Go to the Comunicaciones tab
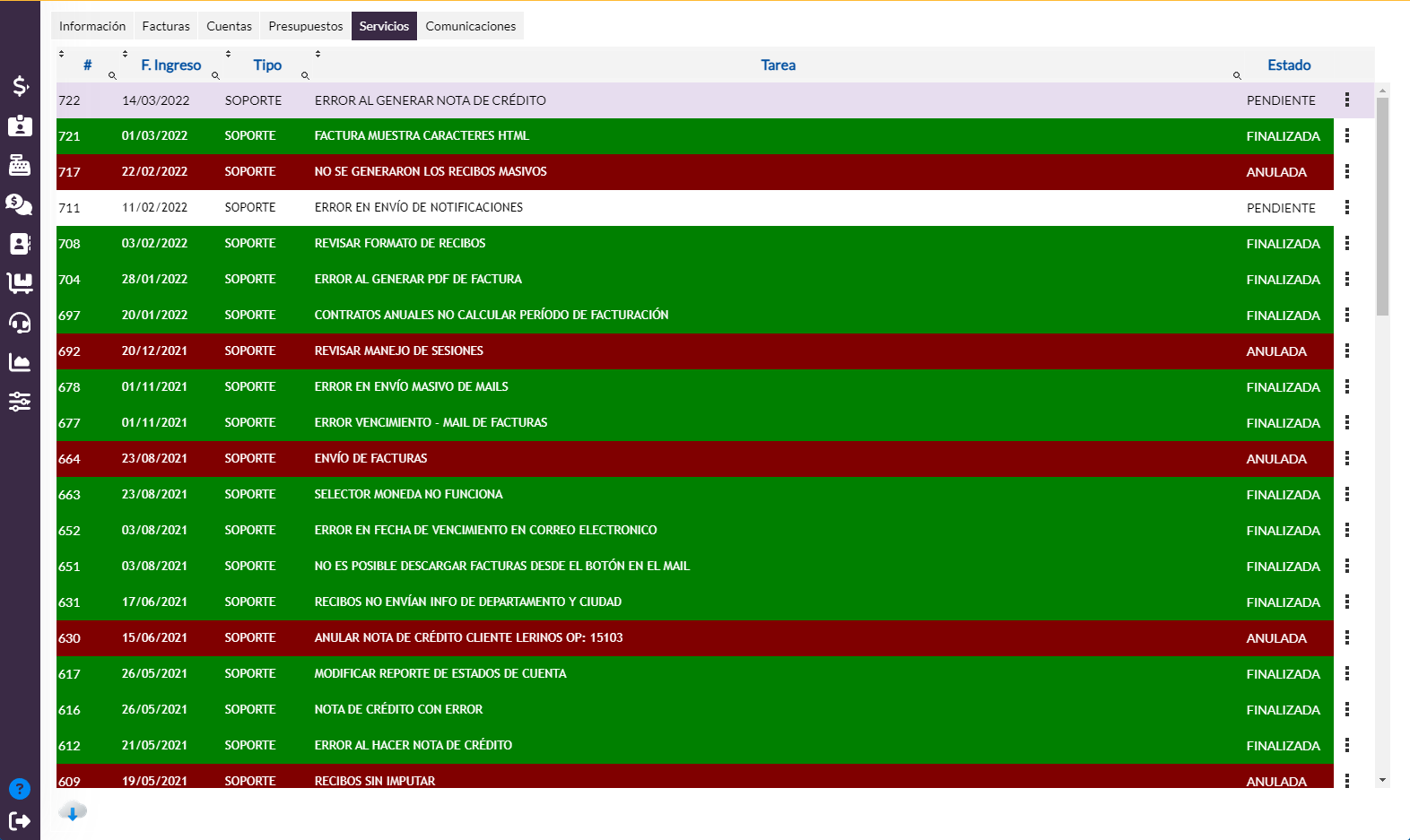The width and height of the screenshot is (1410, 840). [x=470, y=26]
